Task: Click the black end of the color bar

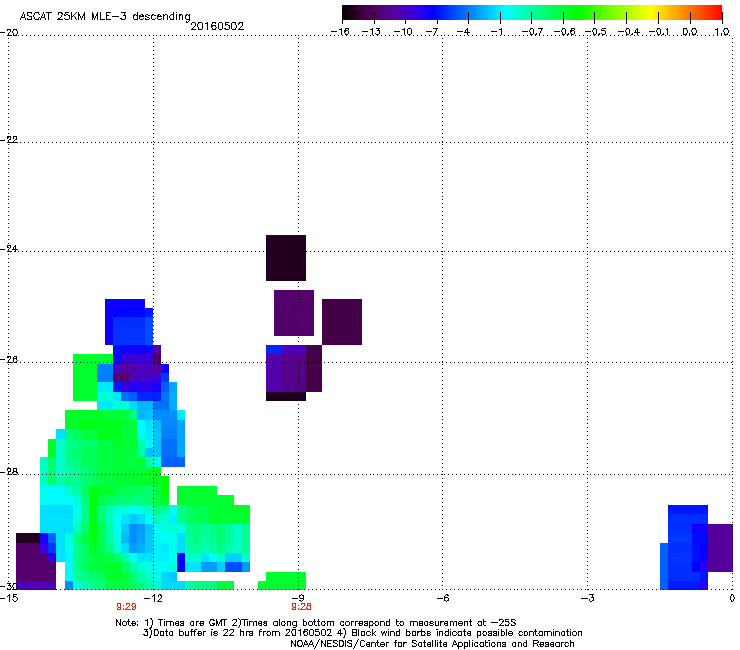Action: [x=349, y=13]
